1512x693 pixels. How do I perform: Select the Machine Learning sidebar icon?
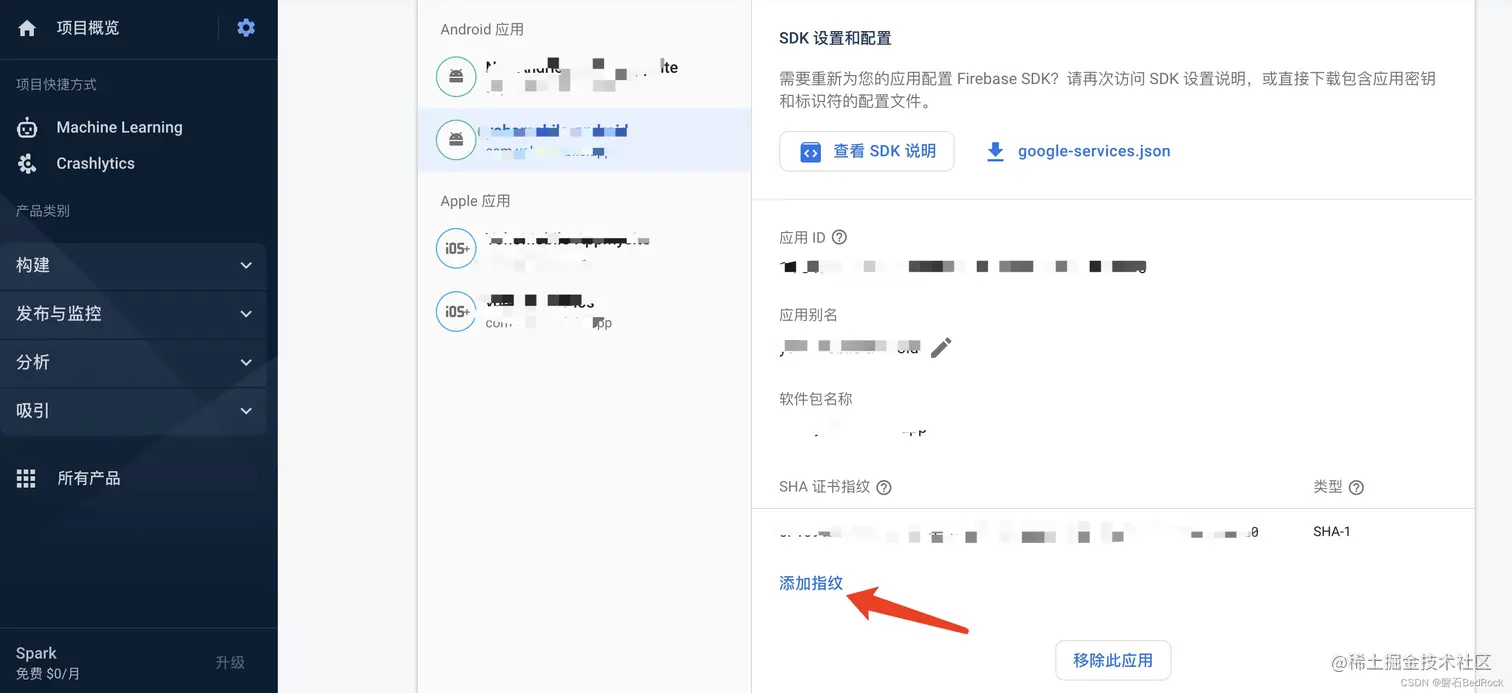pyautogui.click(x=25, y=127)
